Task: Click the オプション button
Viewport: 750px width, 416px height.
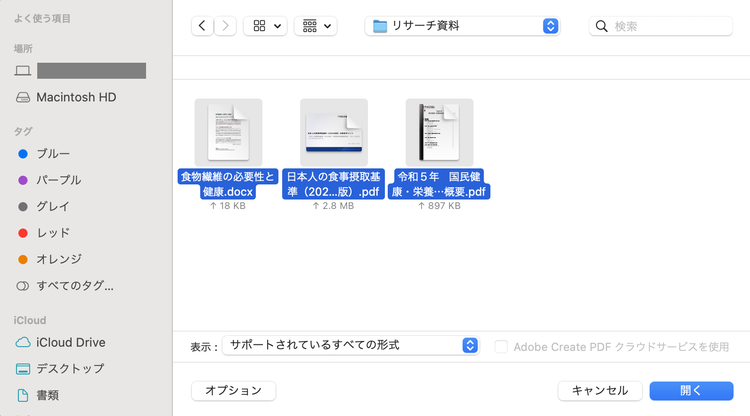Action: [x=233, y=391]
